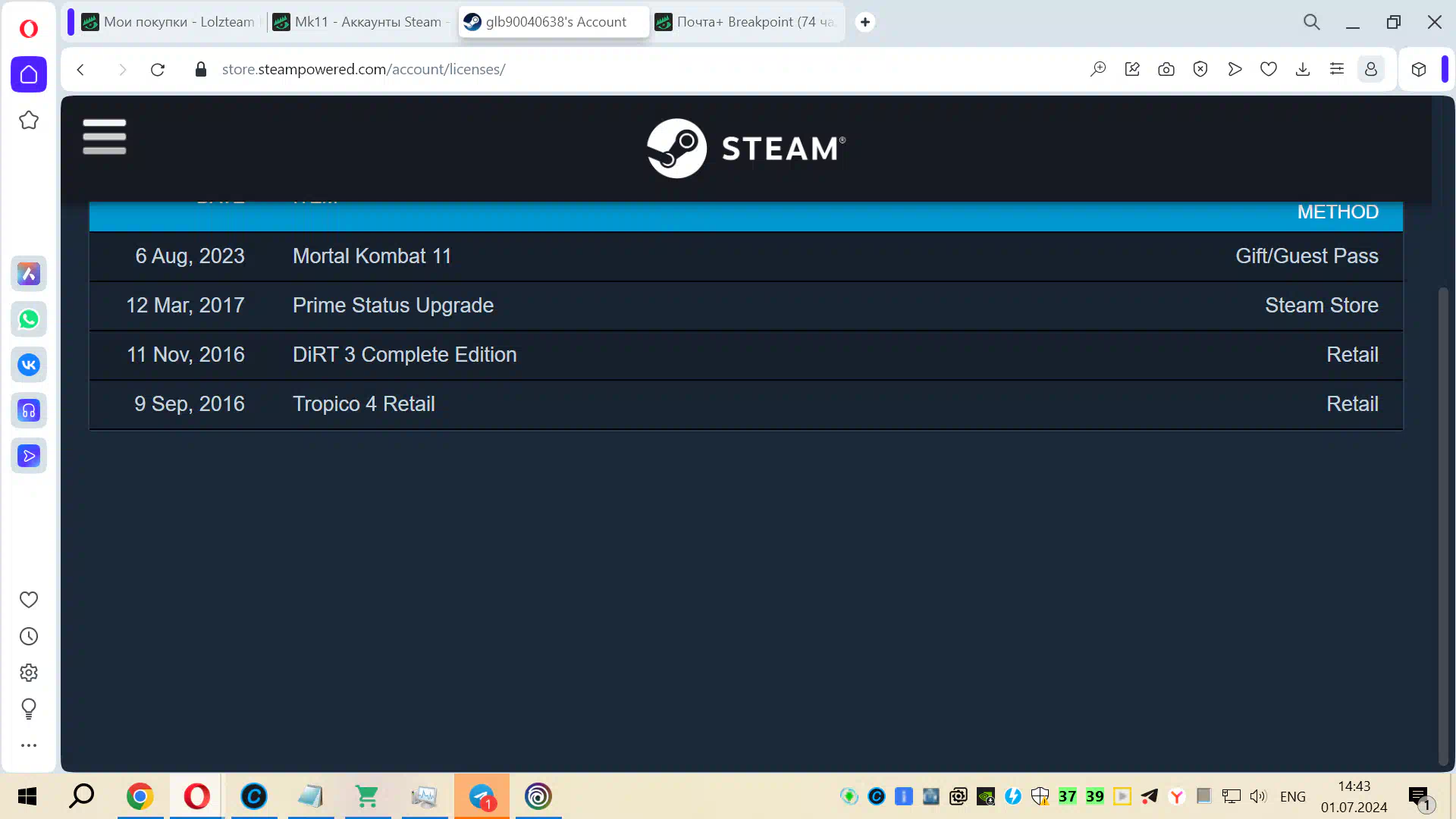Viewport: 1456px width, 819px height.
Task: Click the volume icon in system tray
Action: coord(1258,796)
